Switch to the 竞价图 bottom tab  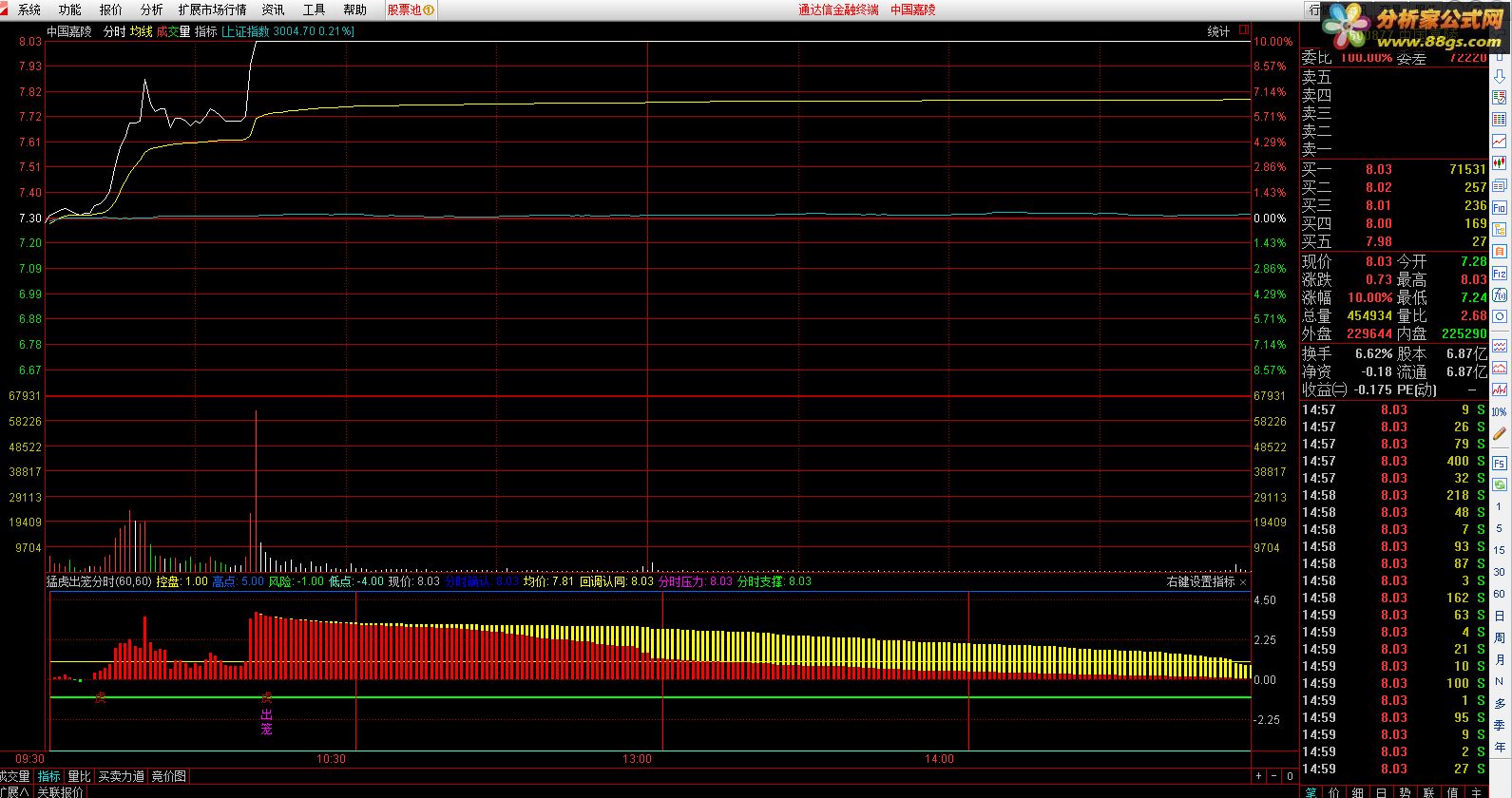pos(169,777)
